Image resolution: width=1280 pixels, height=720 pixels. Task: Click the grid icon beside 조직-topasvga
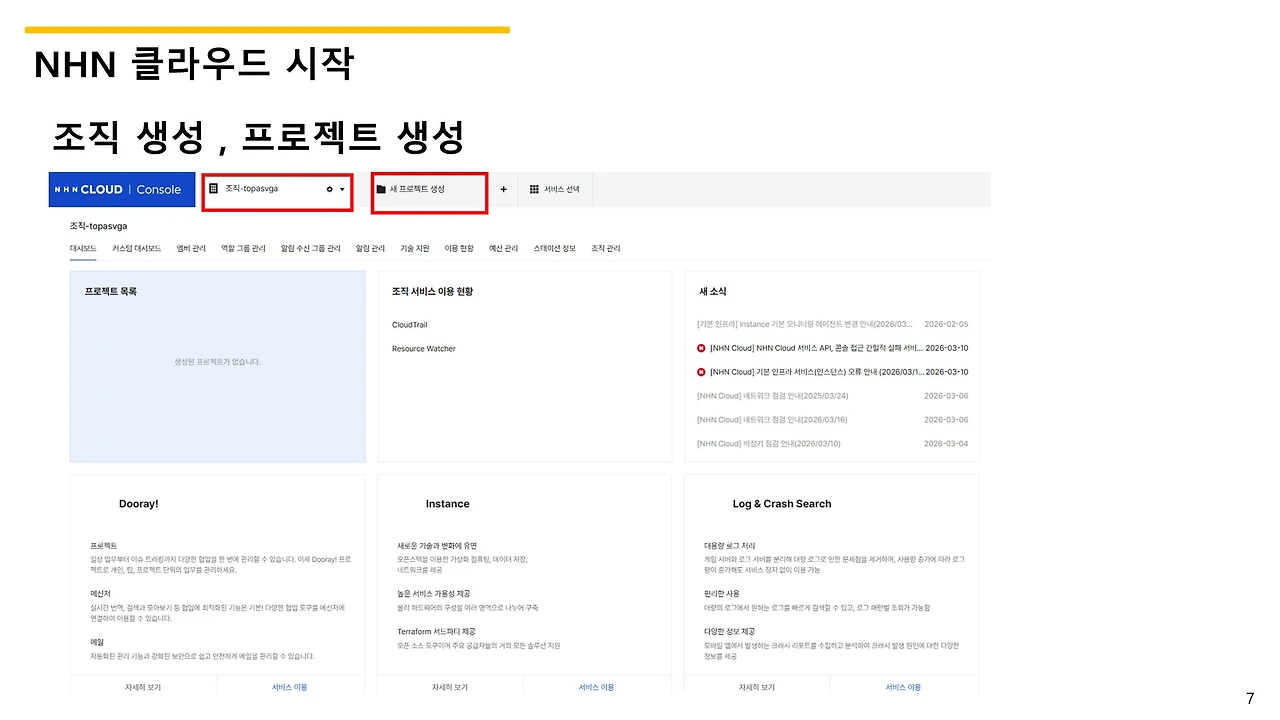pyautogui.click(x=214, y=189)
